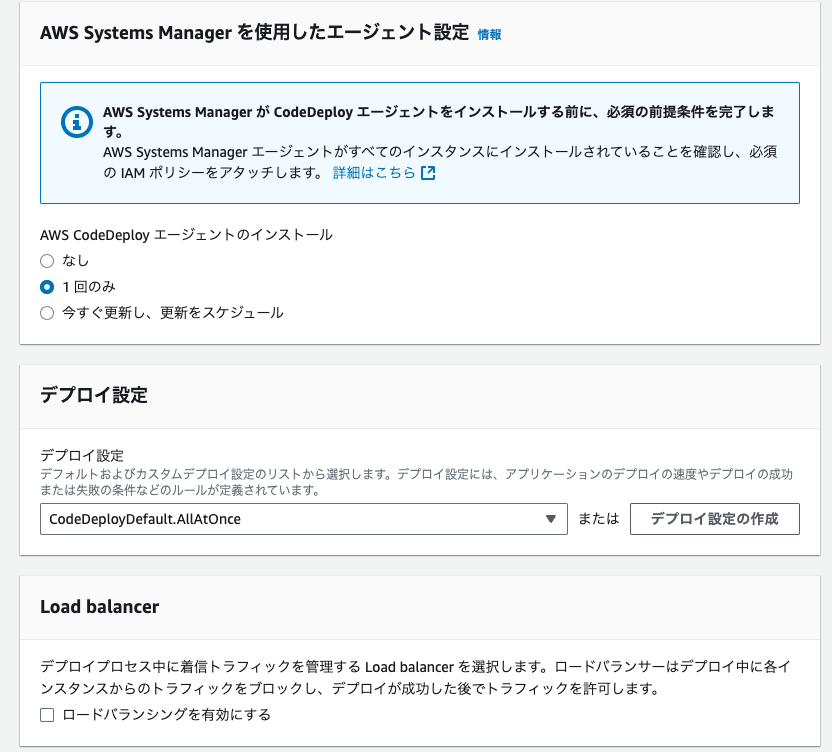
Task: Open the 情報 info link
Action: [x=489, y=34]
